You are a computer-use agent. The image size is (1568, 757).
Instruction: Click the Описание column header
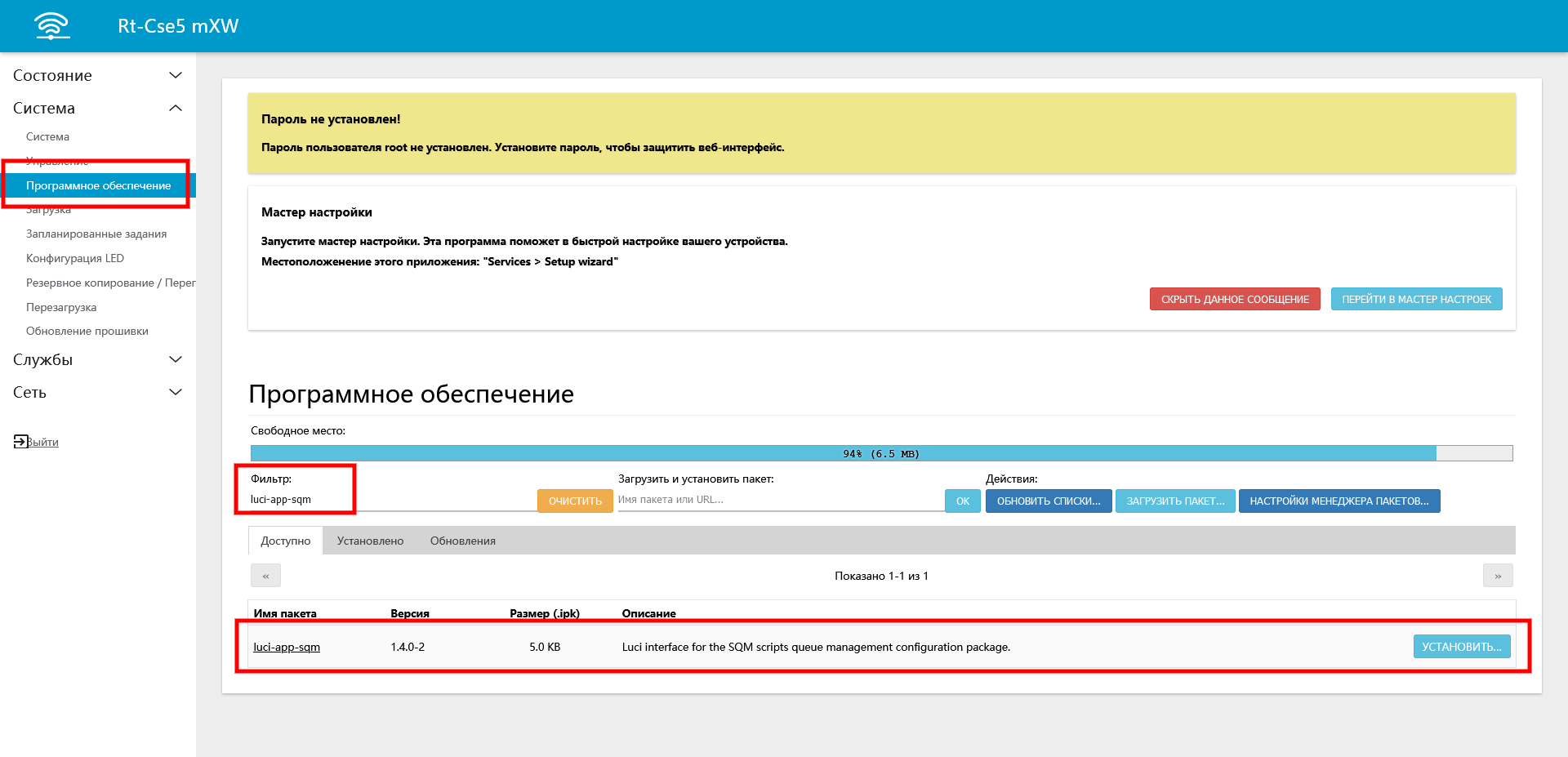[649, 613]
